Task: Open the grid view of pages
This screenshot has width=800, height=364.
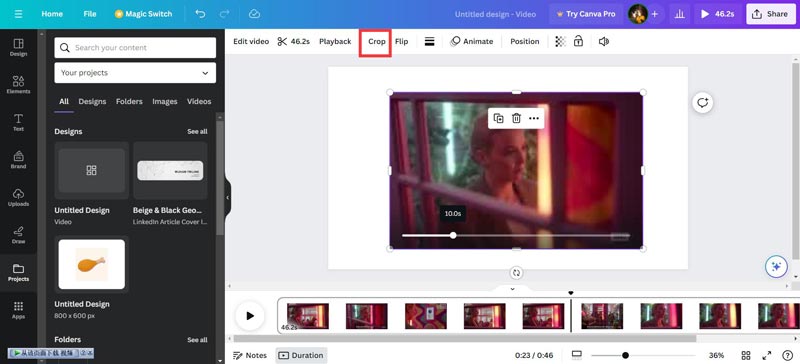Action: pos(746,355)
